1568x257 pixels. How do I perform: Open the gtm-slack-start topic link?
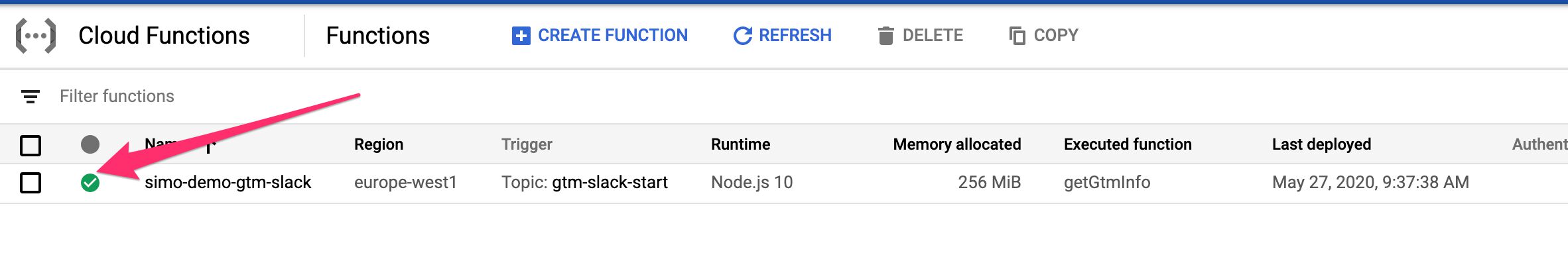pyautogui.click(x=610, y=182)
